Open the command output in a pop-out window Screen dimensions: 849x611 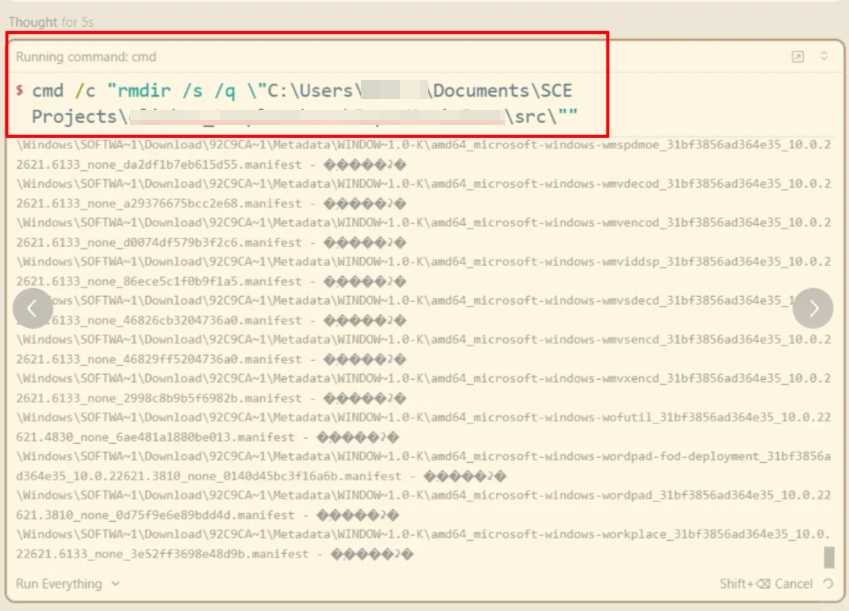point(798,57)
